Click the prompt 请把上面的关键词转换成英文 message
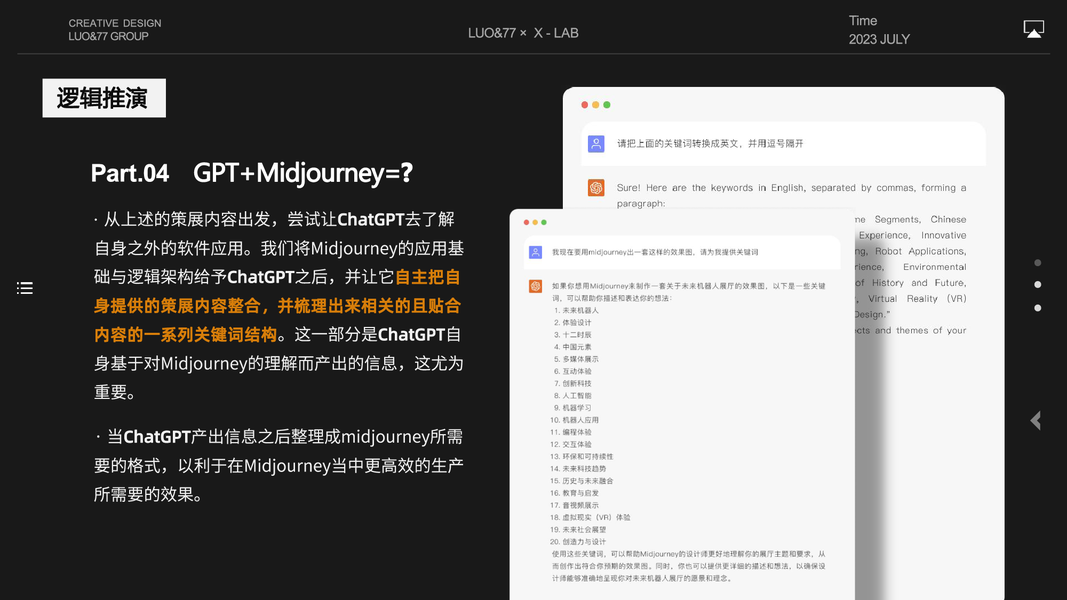 pos(710,144)
